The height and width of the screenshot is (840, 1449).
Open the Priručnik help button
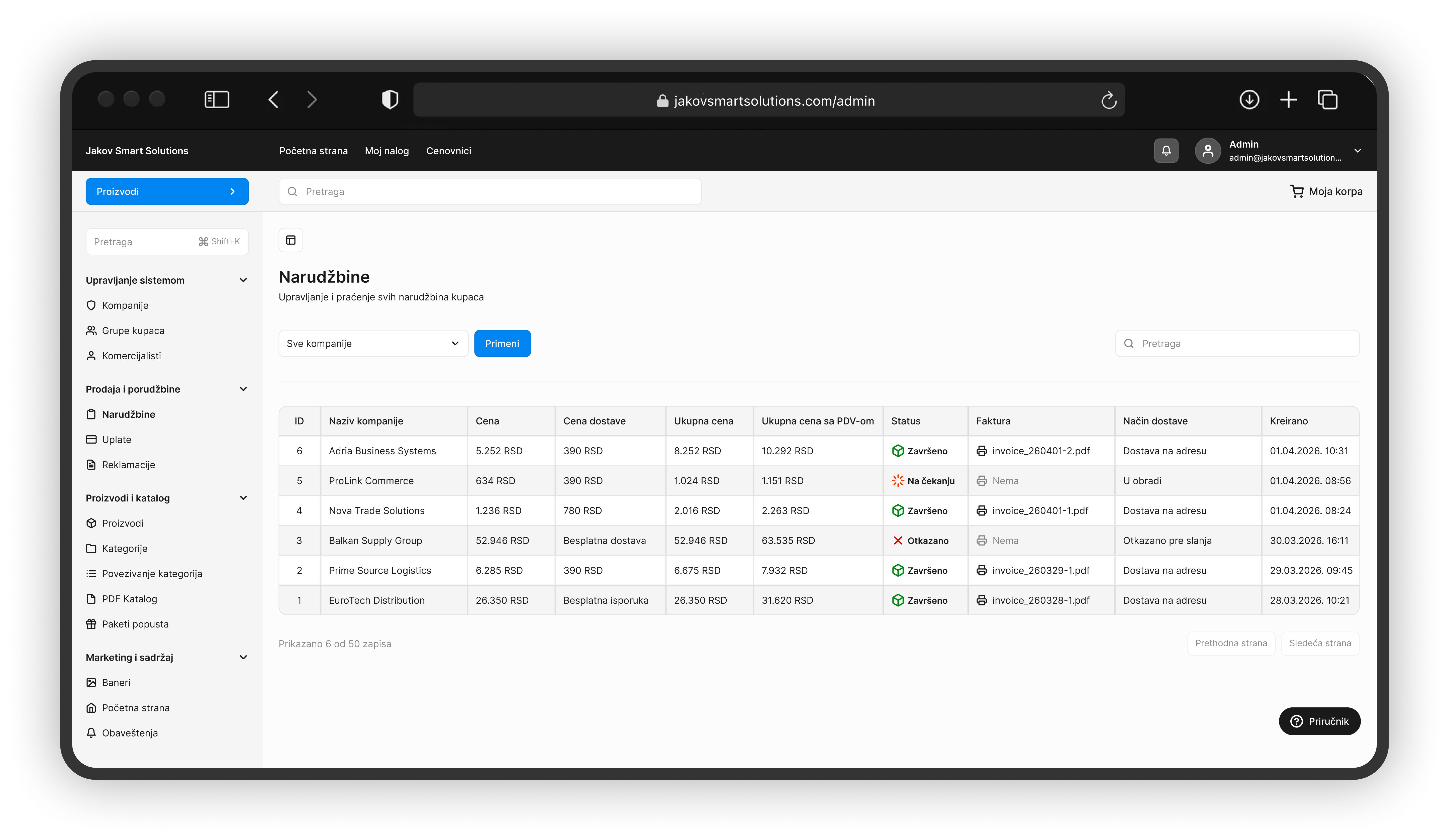click(x=1319, y=721)
